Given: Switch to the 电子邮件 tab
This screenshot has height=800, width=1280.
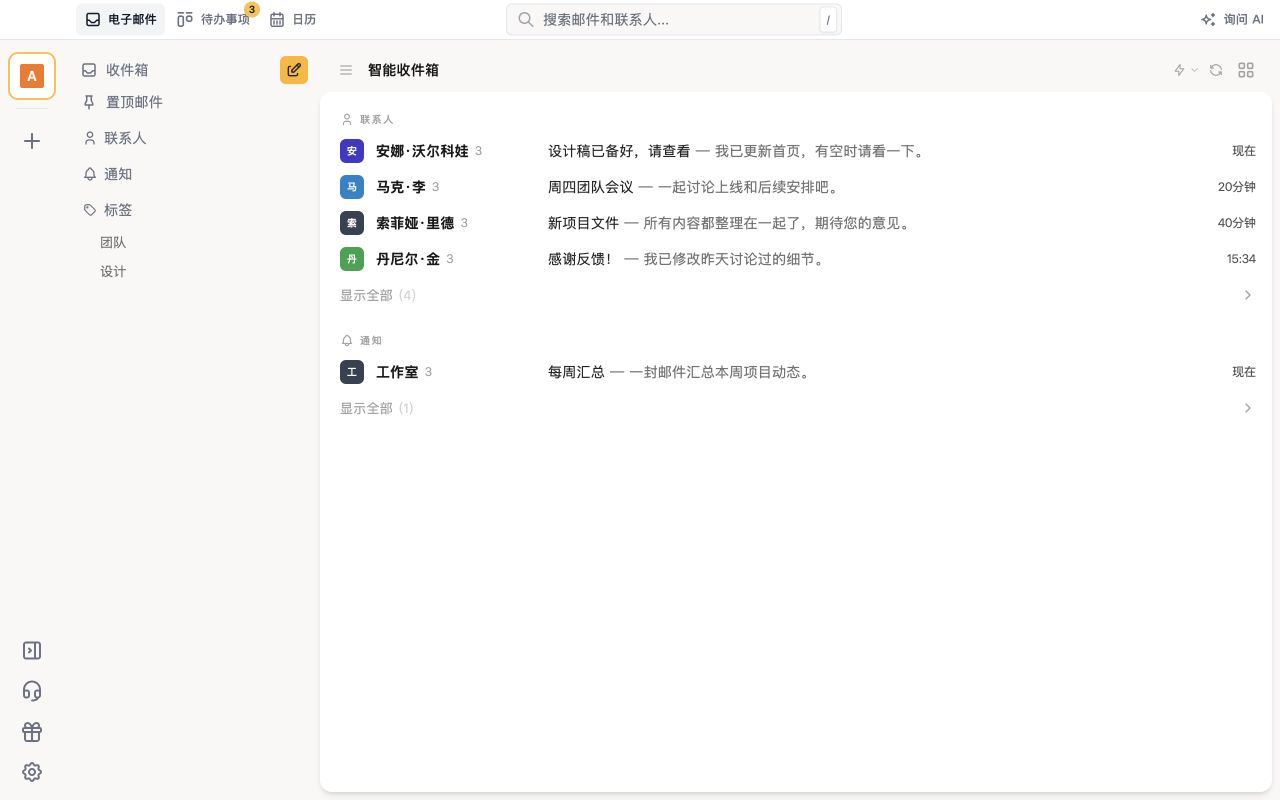Looking at the screenshot, I should (x=120, y=19).
